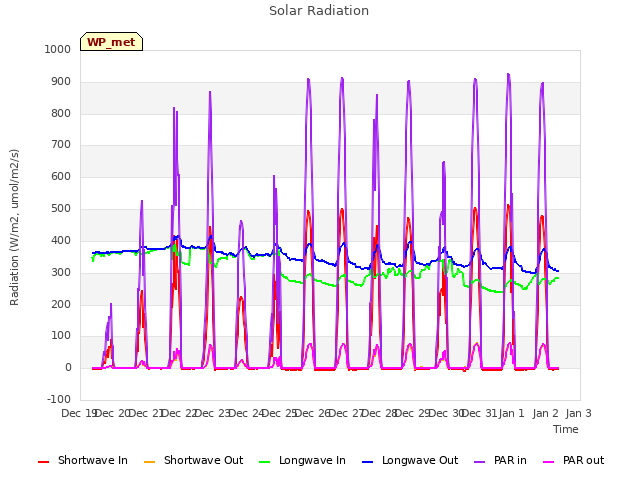This screenshot has height=480, width=640.
Task: Click the green Longwave In legend swatch
Action: click(265, 462)
